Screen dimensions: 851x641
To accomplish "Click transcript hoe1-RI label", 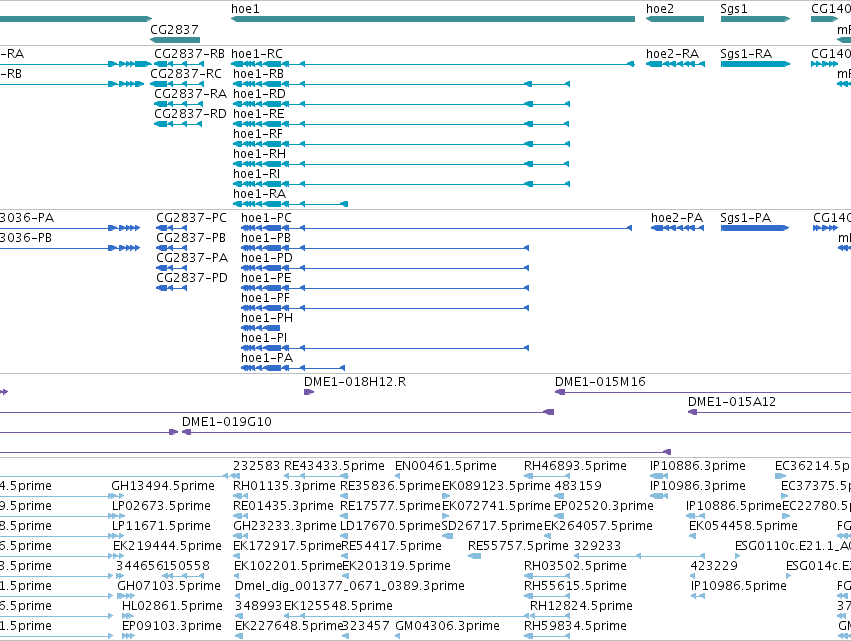I will tap(256, 174).
